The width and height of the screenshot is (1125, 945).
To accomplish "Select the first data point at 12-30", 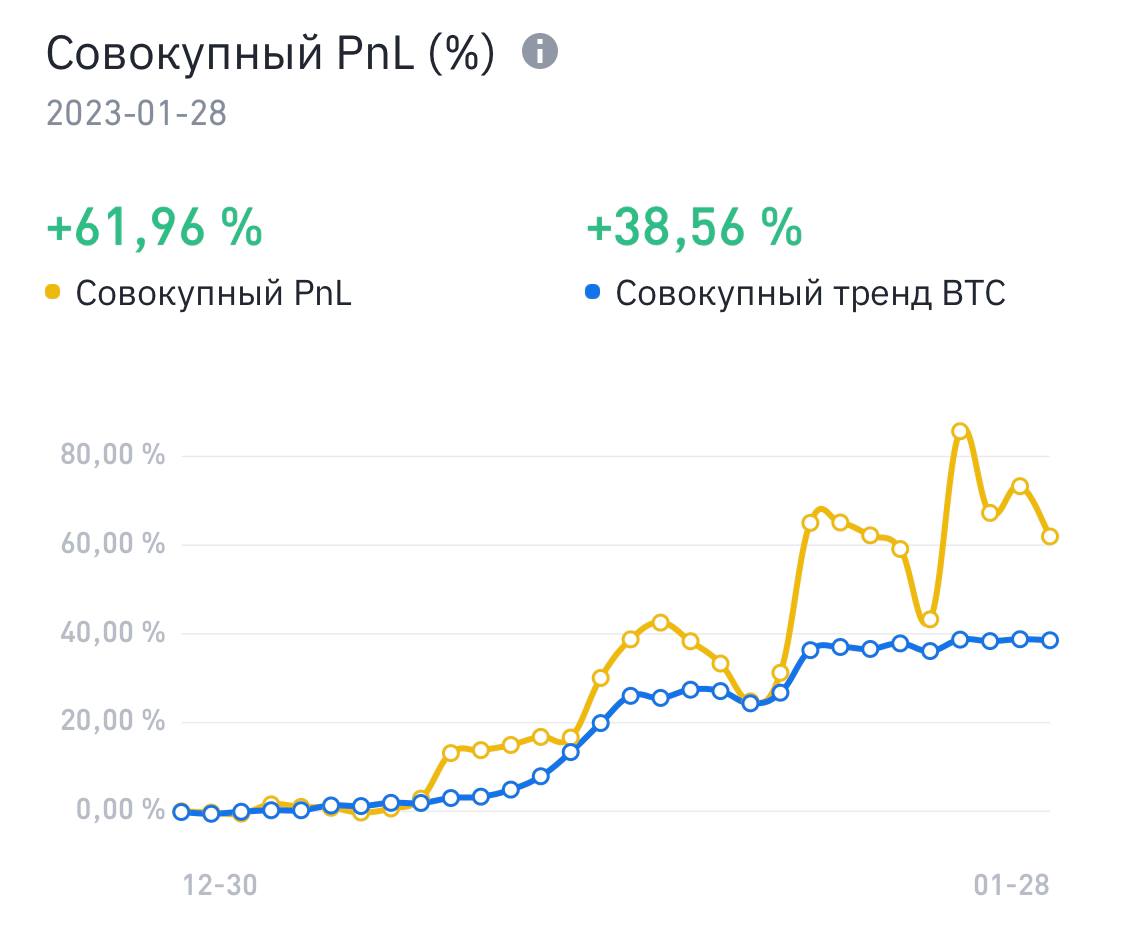I will pyautogui.click(x=182, y=812).
